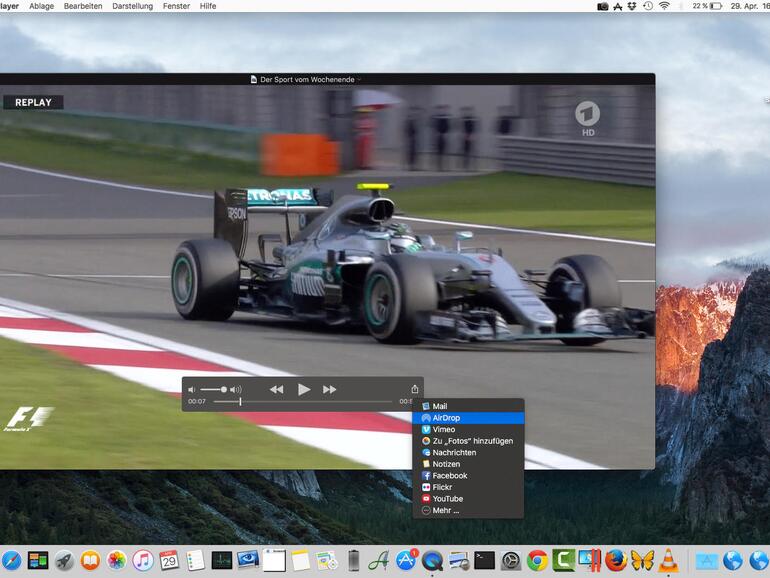
Task: Mute audio using the low-volume speaker icon
Action: pyautogui.click(x=192, y=390)
